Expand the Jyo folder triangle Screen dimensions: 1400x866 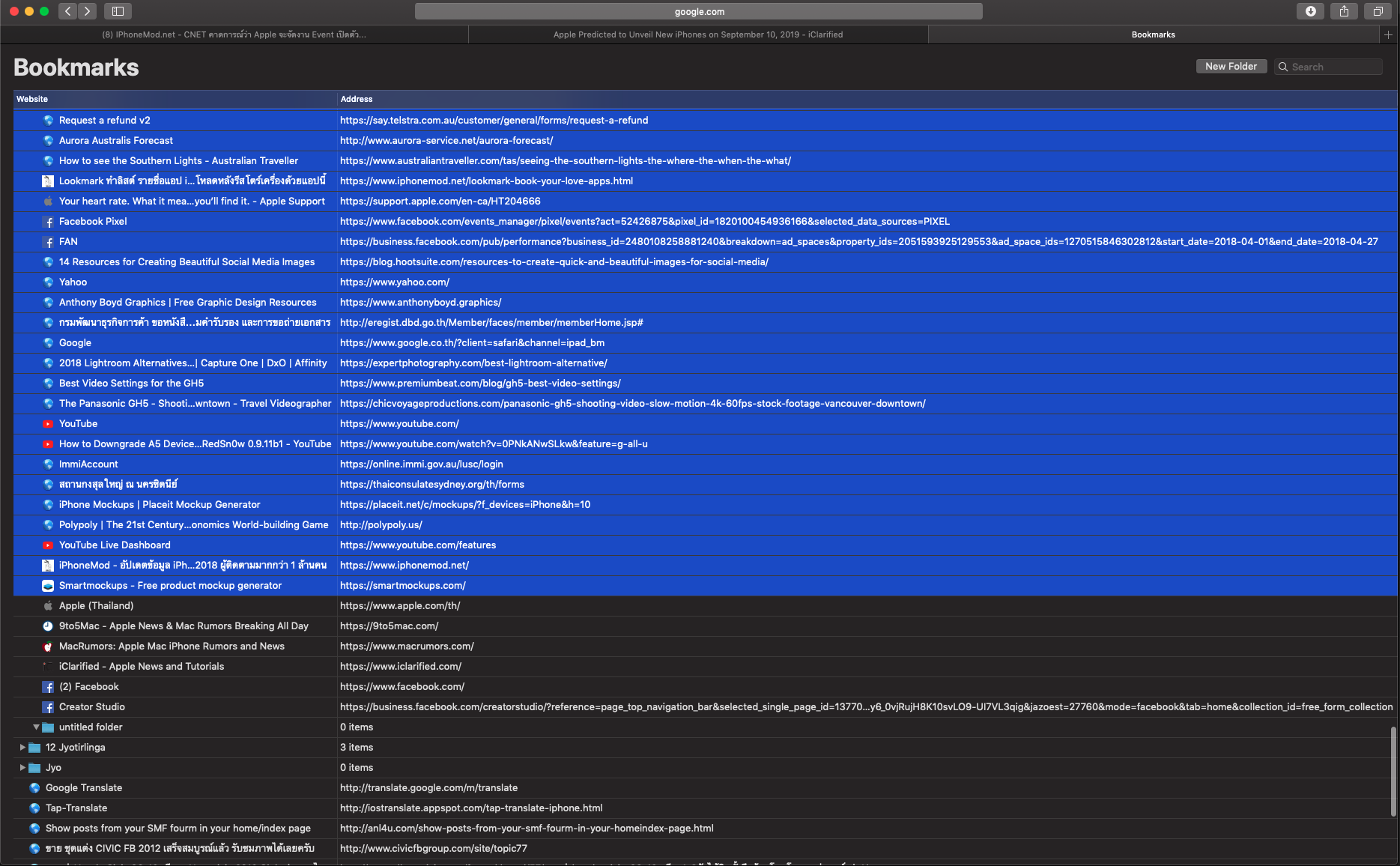point(22,768)
